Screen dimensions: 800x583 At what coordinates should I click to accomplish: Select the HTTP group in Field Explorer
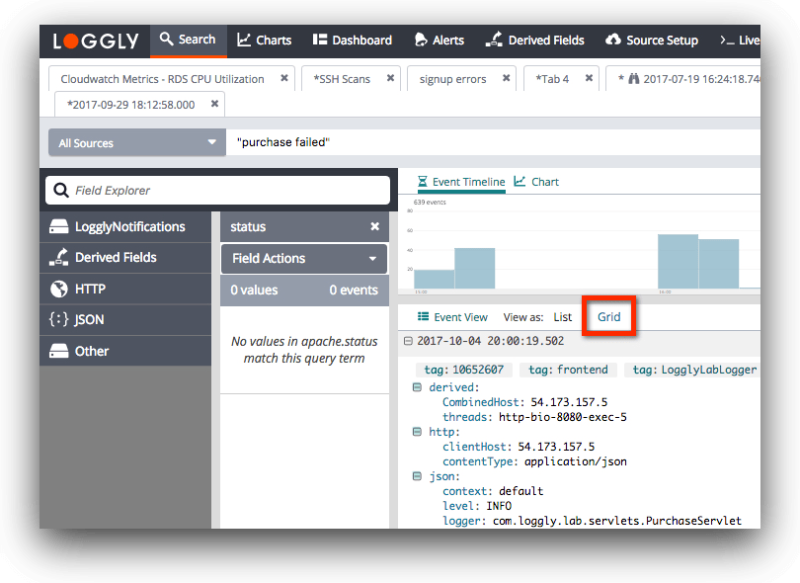click(x=90, y=288)
